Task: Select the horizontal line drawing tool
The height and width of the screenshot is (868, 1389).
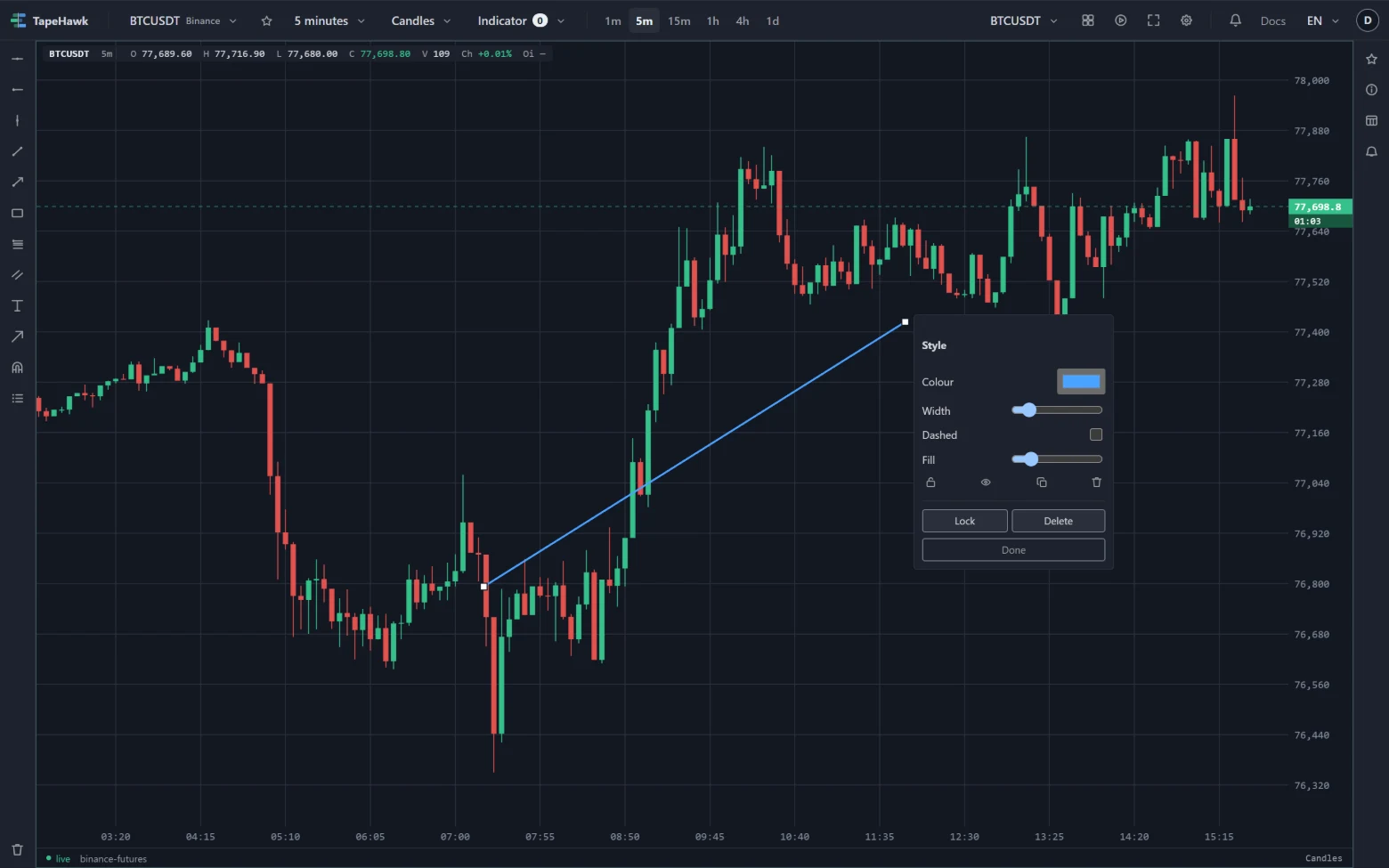Action: 17,59
